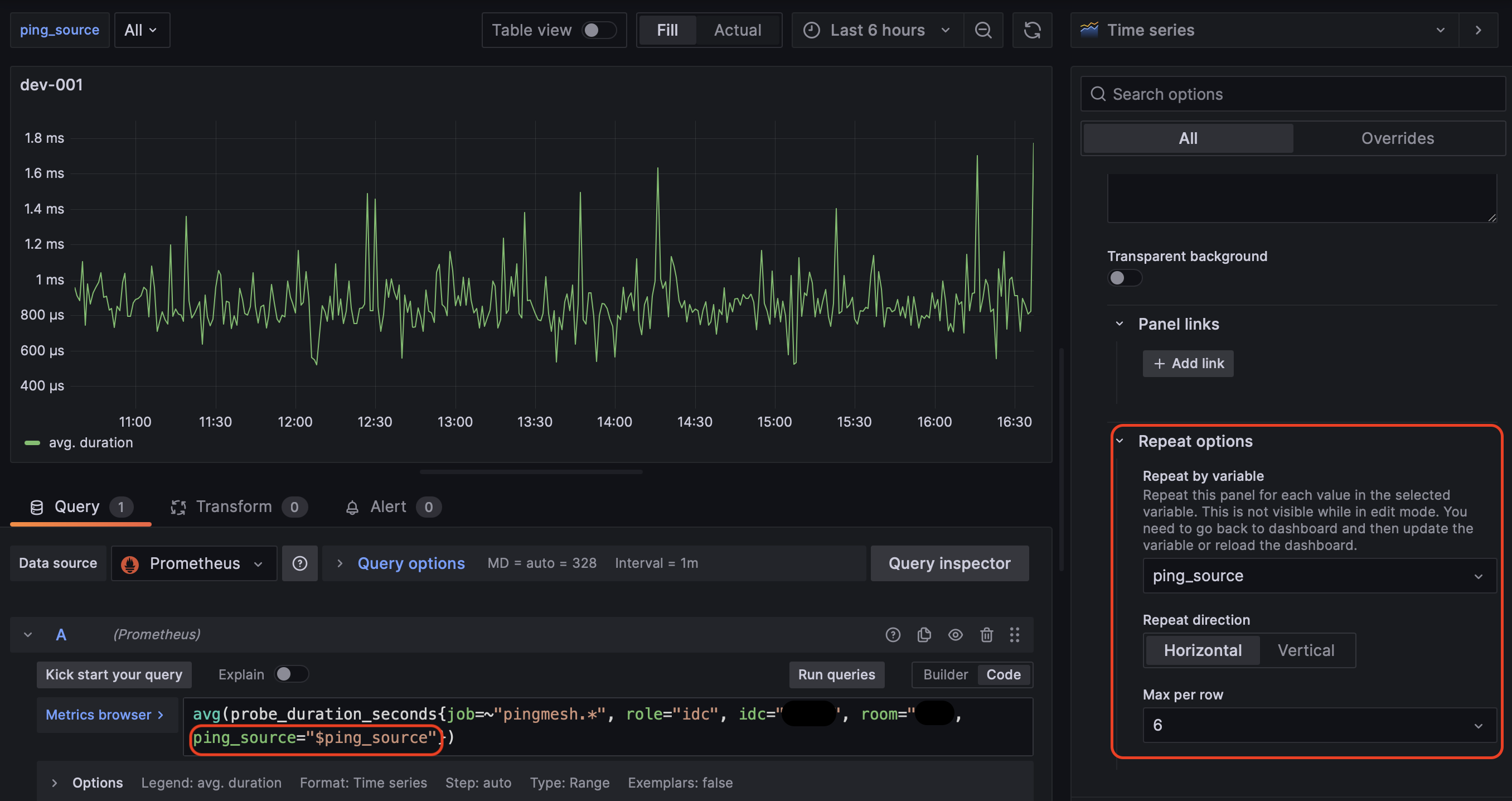
Task: Select the Overrides tab
Action: click(1398, 138)
